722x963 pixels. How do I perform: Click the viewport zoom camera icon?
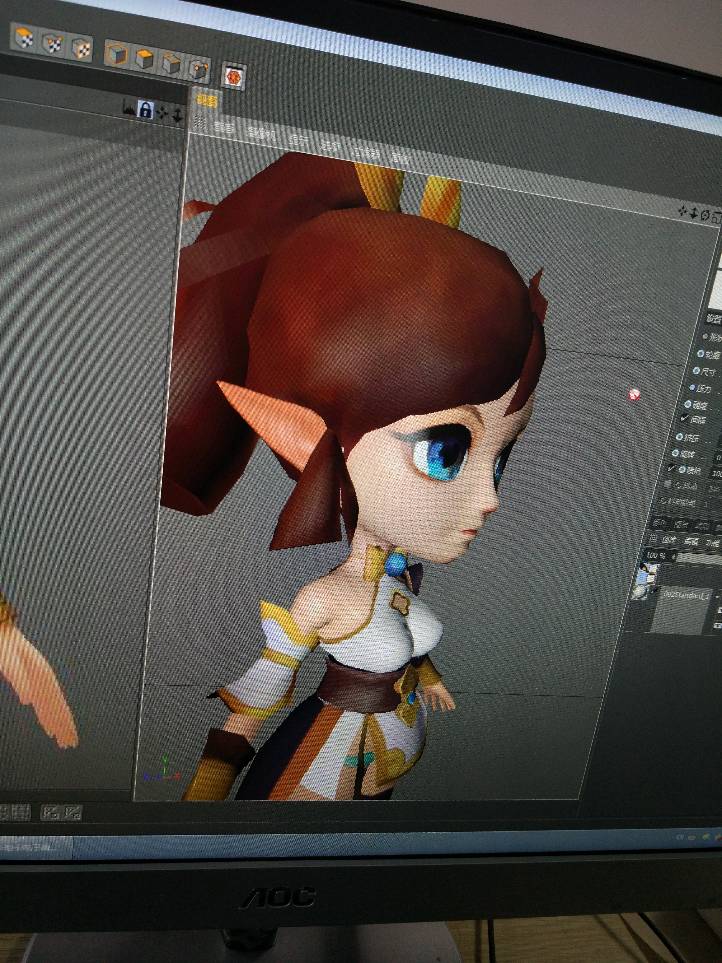(694, 213)
